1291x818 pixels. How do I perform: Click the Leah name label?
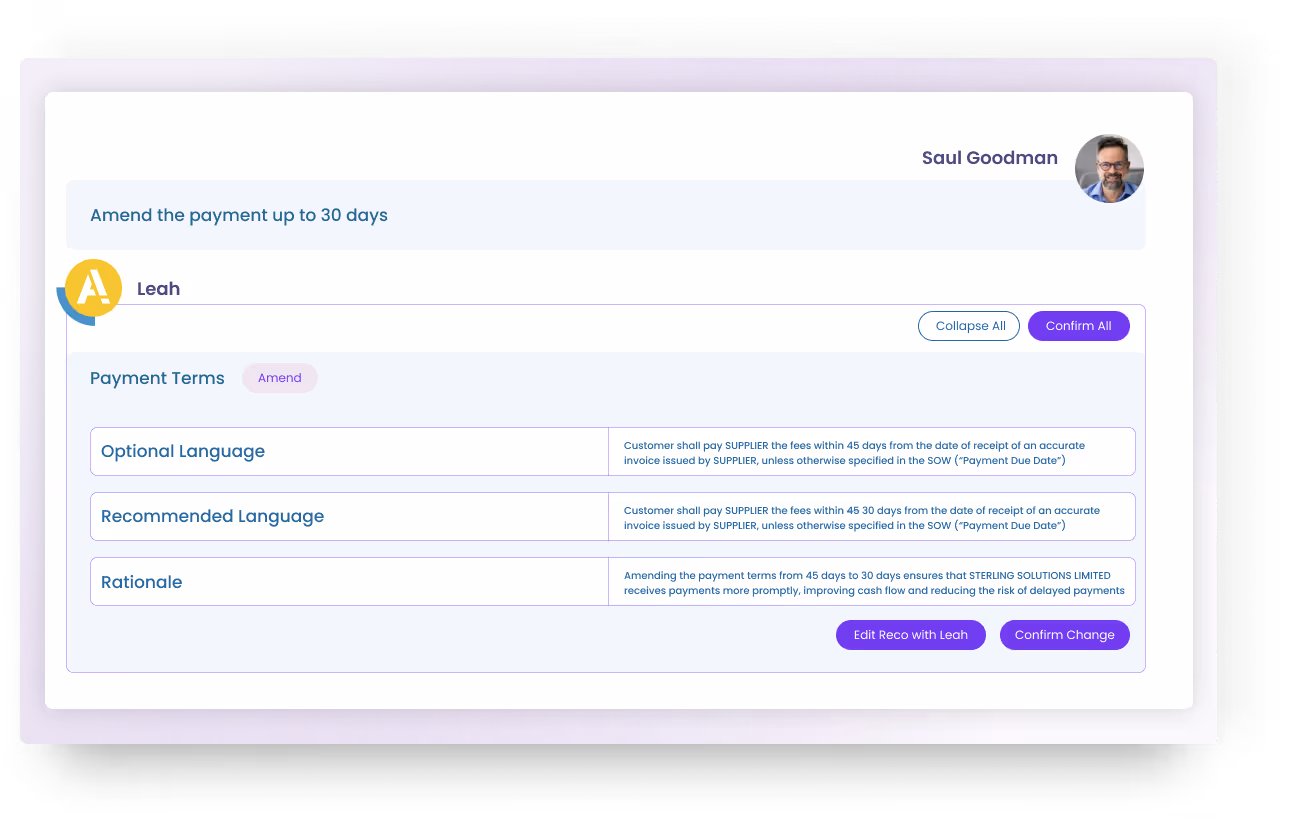click(158, 289)
